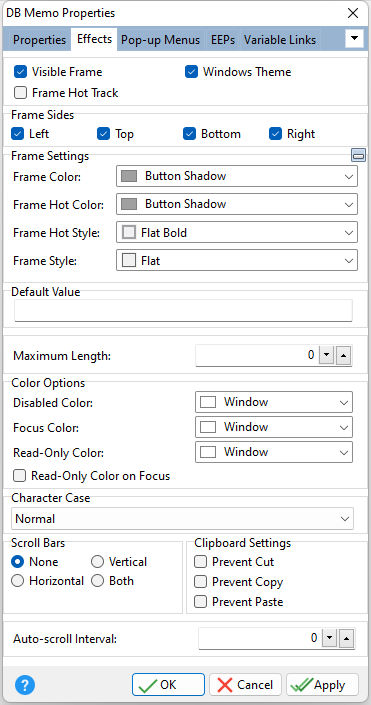The width and height of the screenshot is (371, 705).
Task: Click the Apply button
Action: (x=322, y=685)
